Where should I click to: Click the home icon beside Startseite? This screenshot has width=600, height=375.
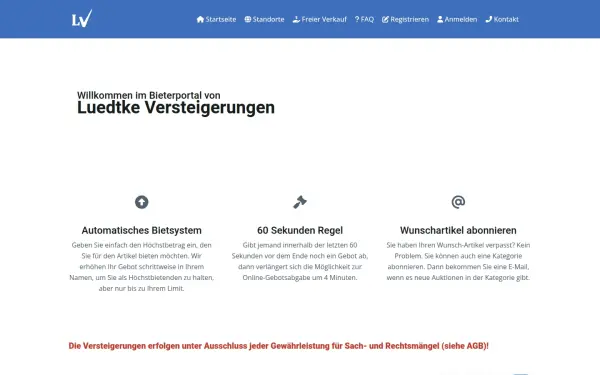click(200, 19)
